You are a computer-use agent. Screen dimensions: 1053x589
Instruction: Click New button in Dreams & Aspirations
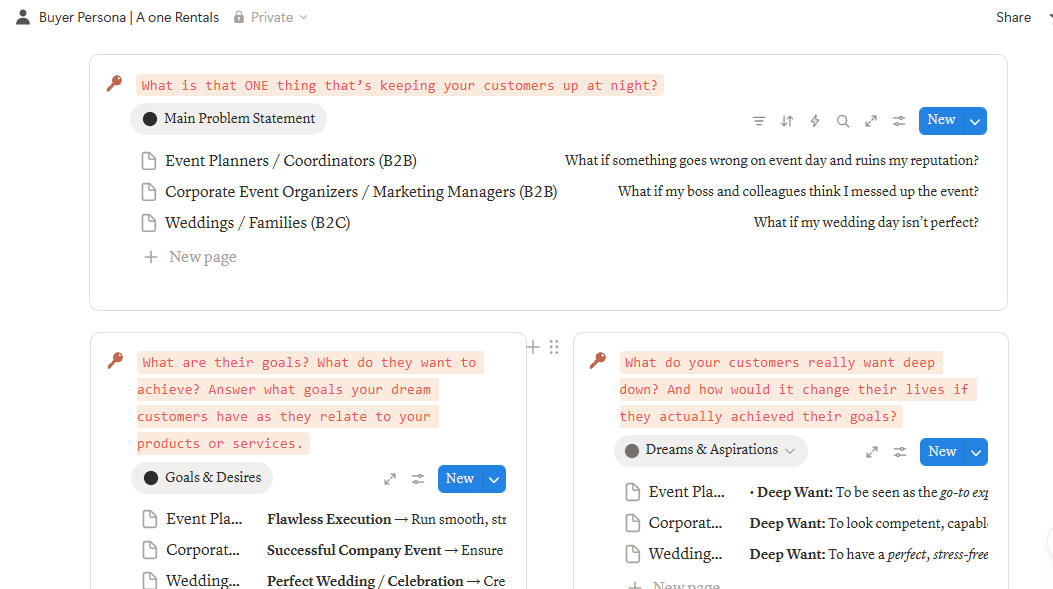941,452
